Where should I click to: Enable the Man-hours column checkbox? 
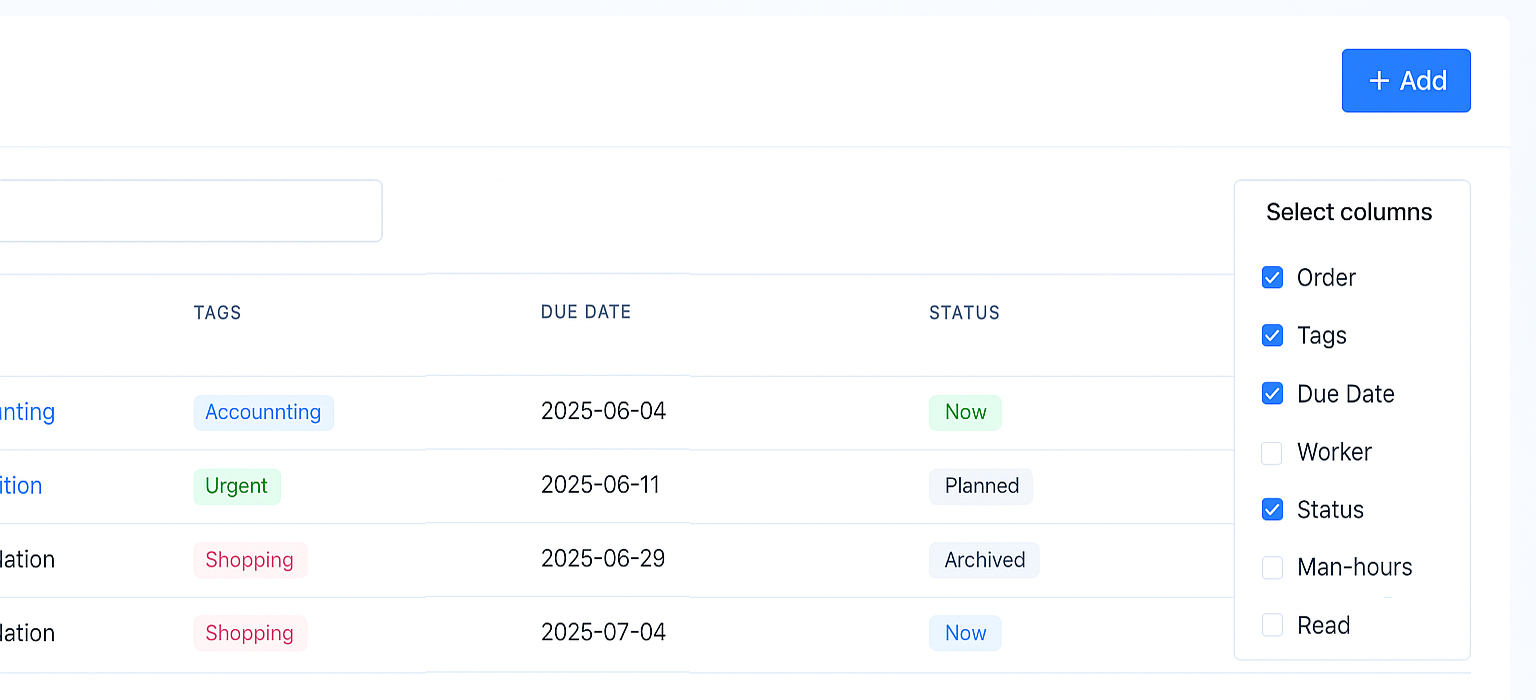(x=1272, y=567)
